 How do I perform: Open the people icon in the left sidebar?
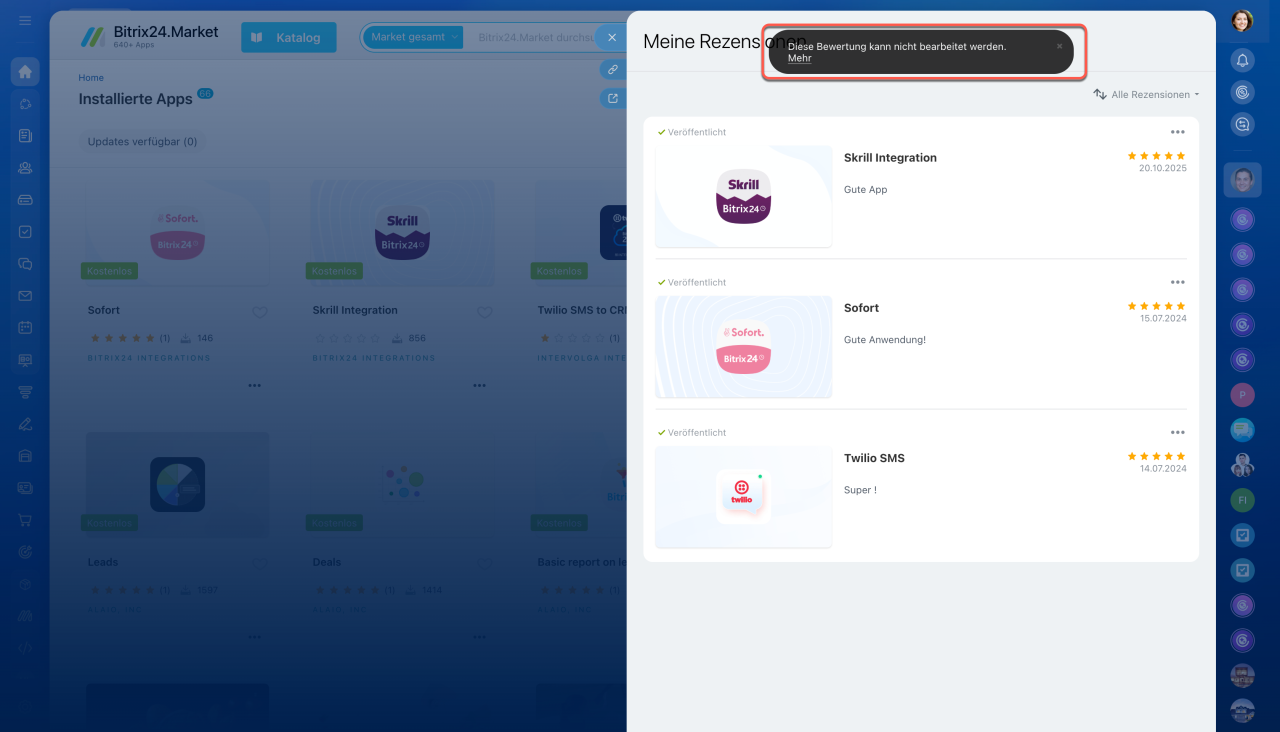[25, 168]
